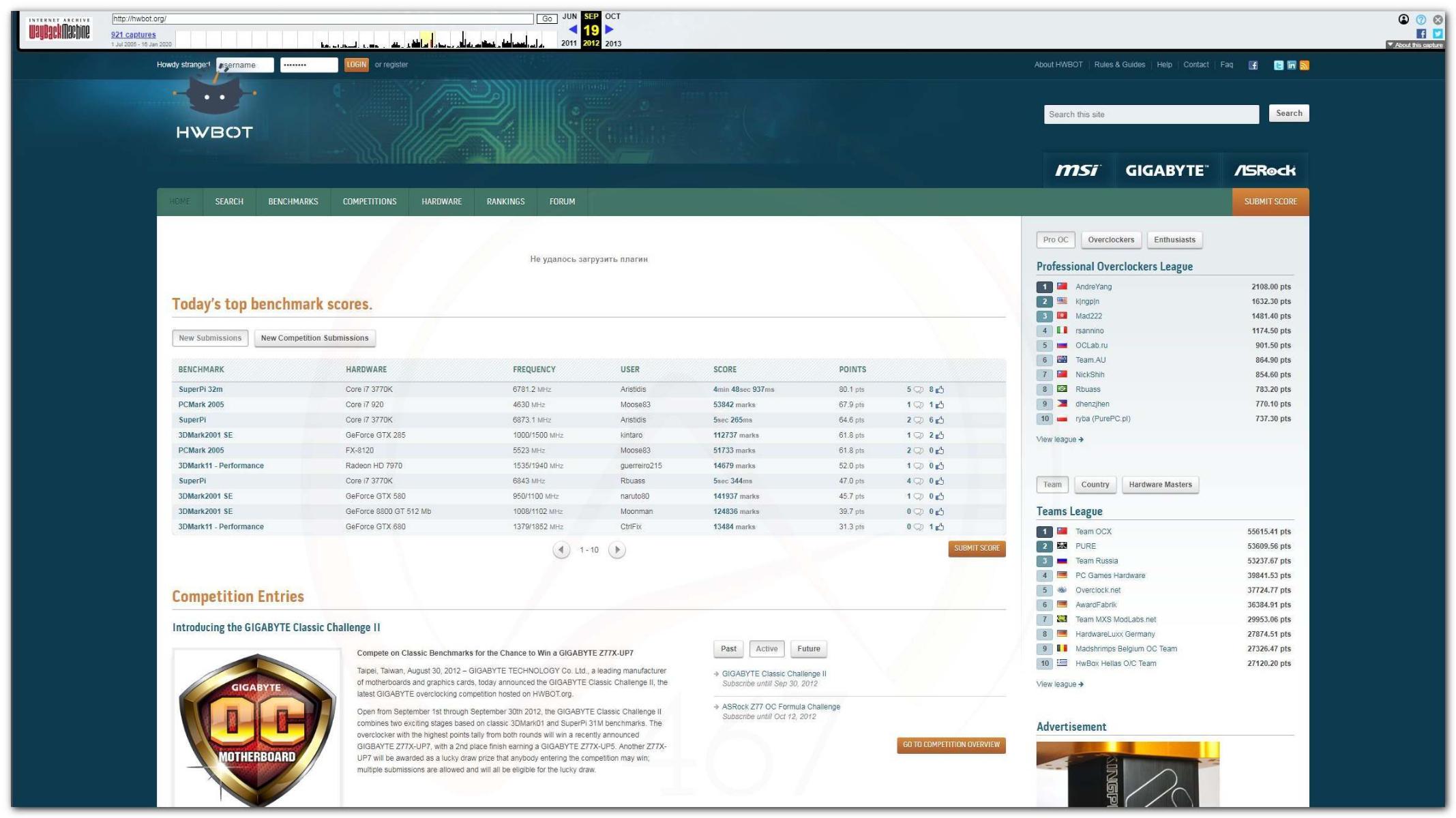Switch to the Country league toggle

coord(1095,485)
